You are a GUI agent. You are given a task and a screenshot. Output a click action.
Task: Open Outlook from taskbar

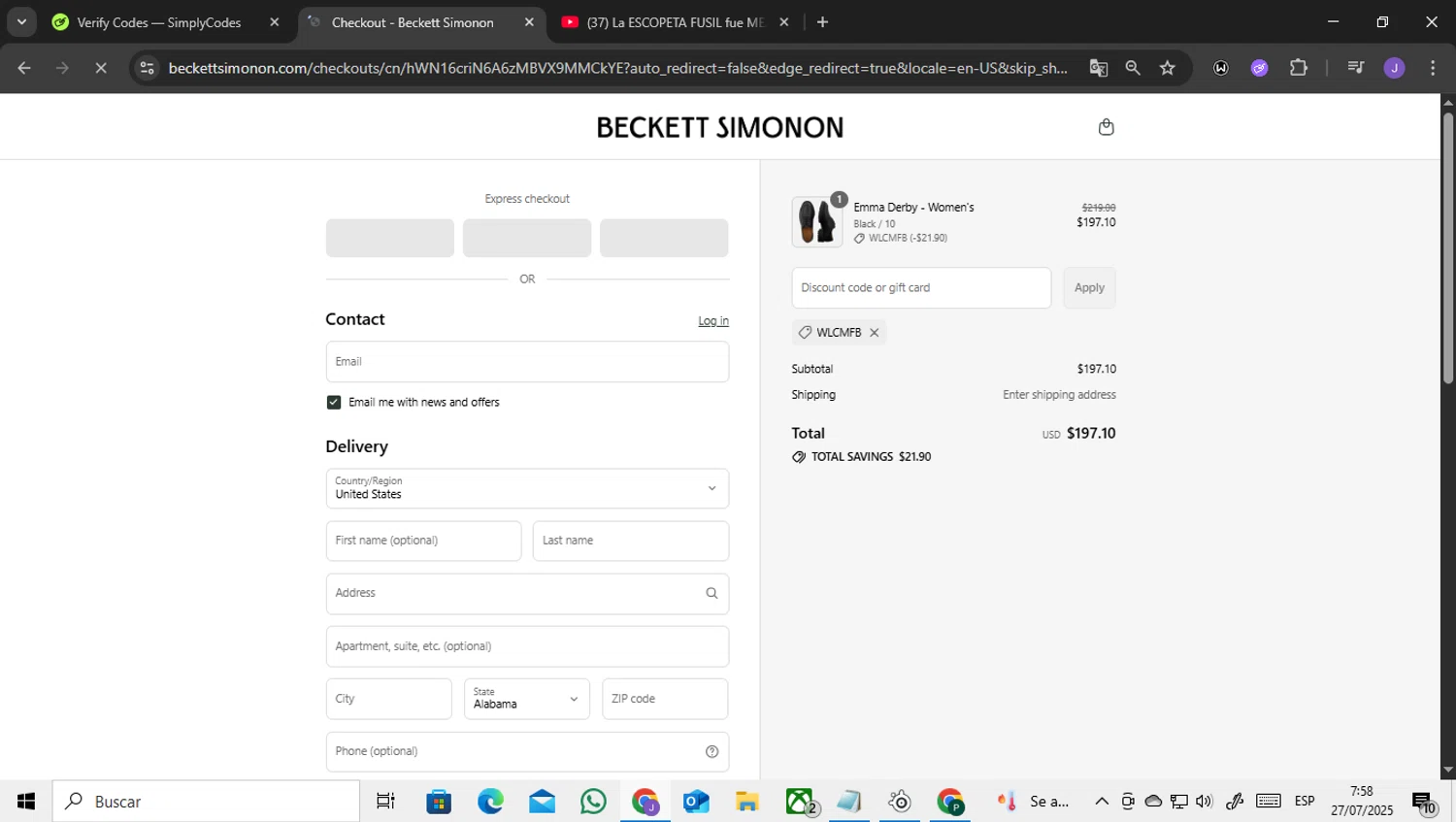tap(696, 802)
